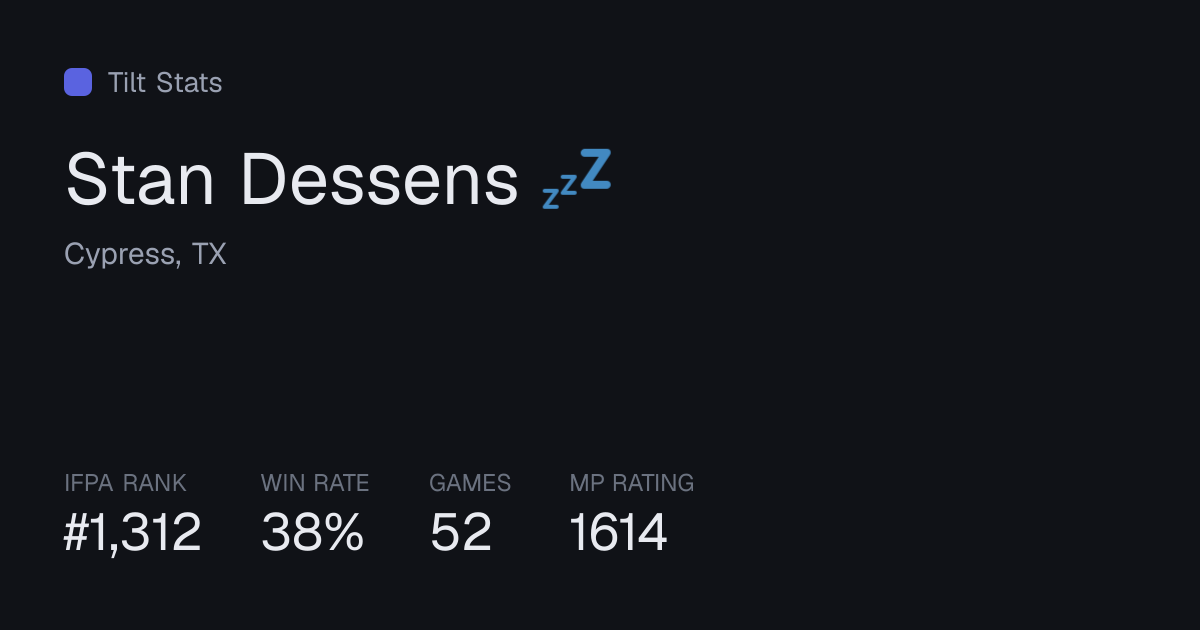
Task: Select the player name Stan Dessens
Action: click(292, 181)
